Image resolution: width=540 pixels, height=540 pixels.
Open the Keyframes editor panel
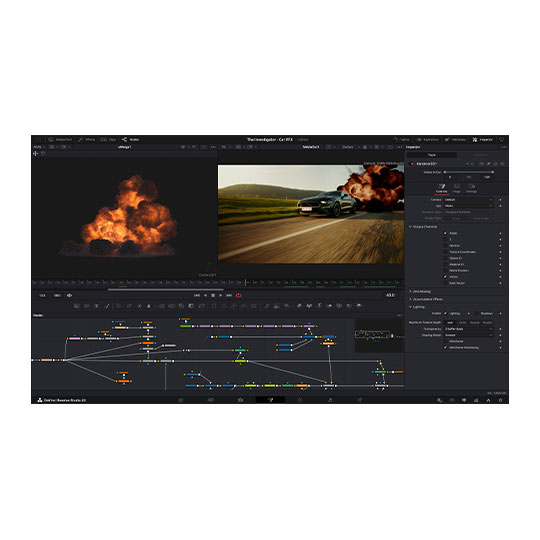pyautogui.click(x=427, y=139)
